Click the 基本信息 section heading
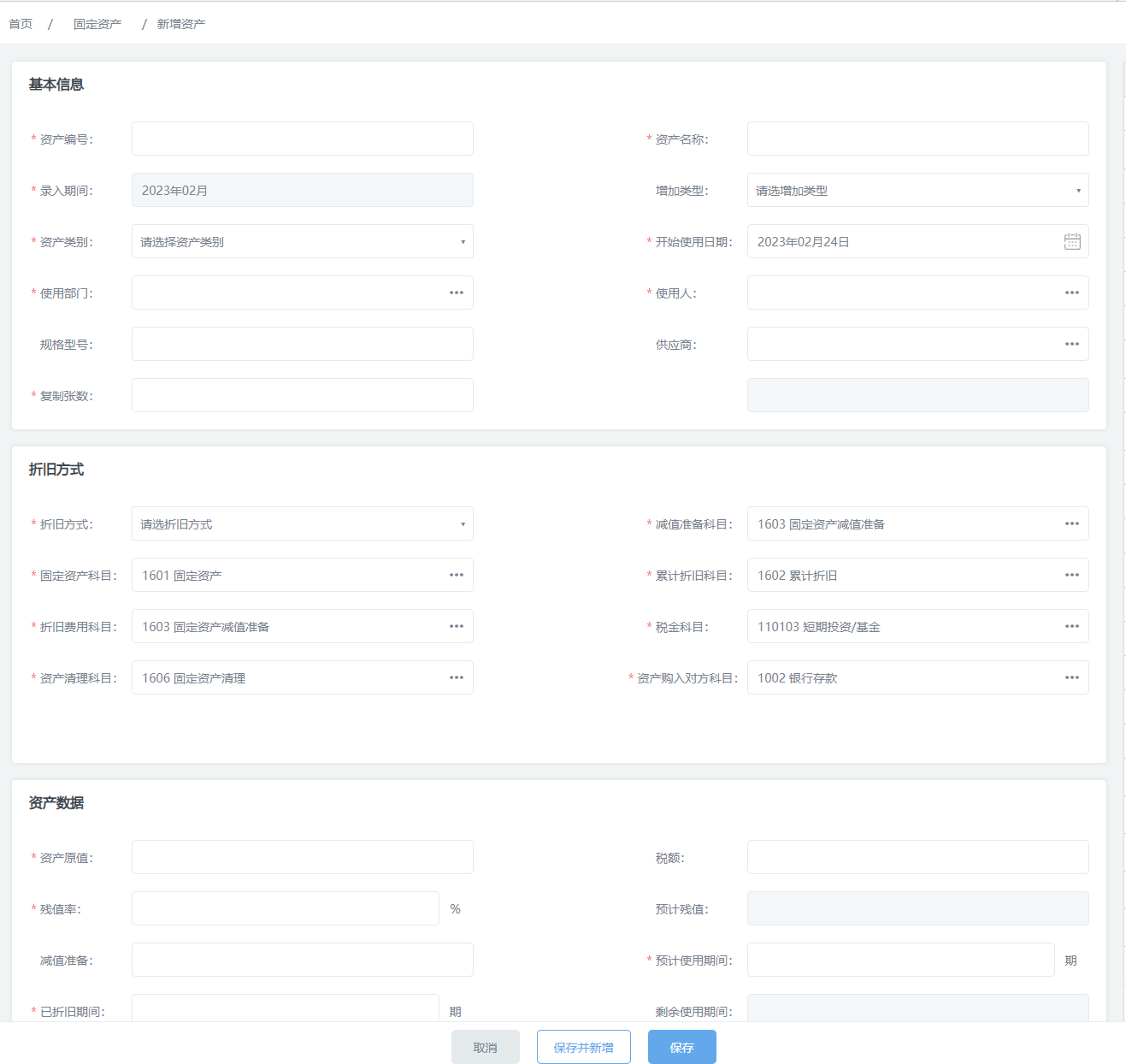This screenshot has height=1064, width=1126. pos(56,84)
